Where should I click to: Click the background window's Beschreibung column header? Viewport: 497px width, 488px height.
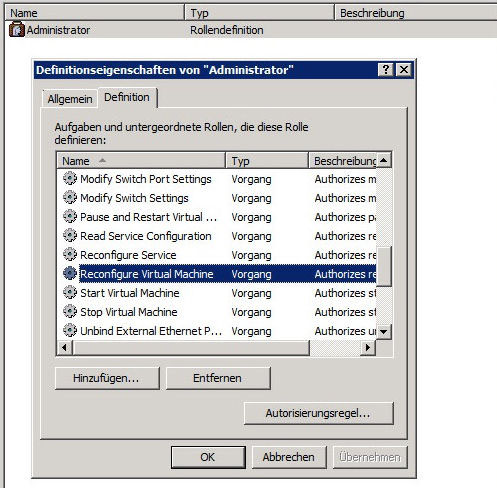415,13
